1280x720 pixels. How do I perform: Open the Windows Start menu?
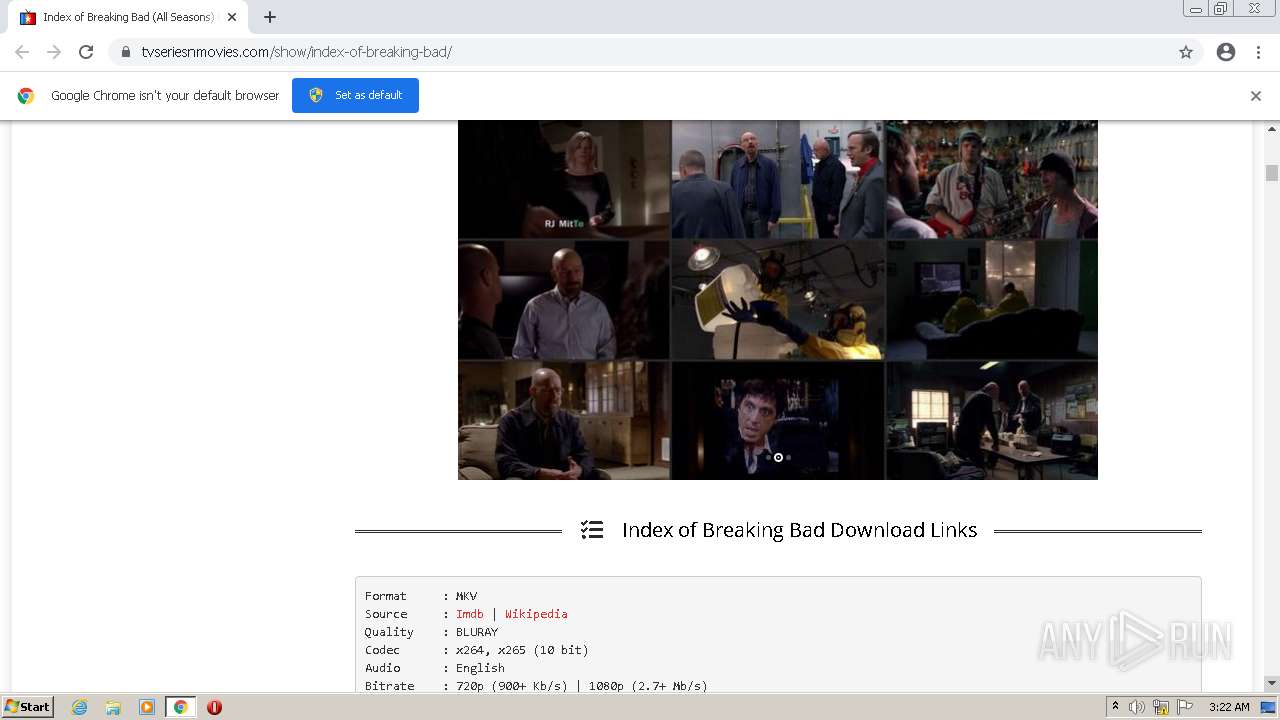pos(28,707)
